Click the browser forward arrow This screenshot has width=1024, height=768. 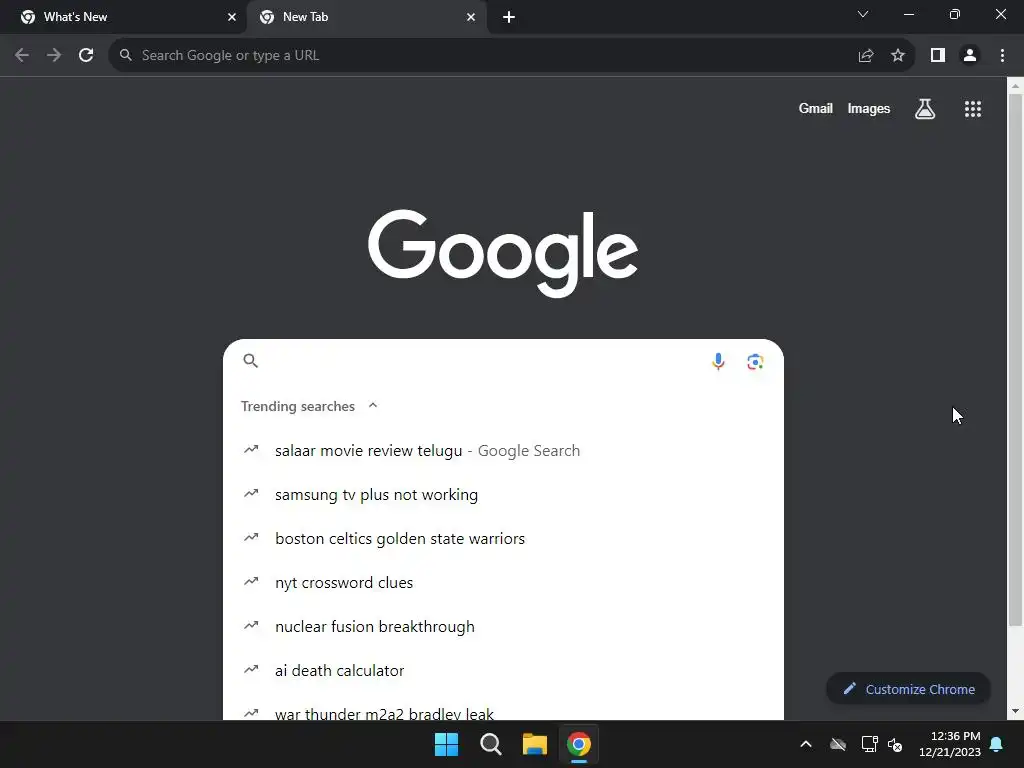[x=54, y=56]
